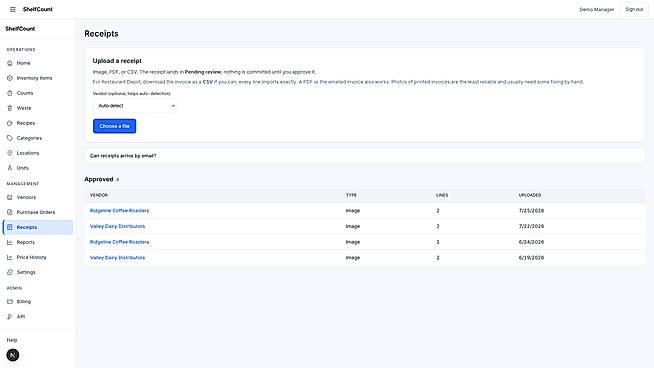Open the Home menu item
Viewport: 654px width, 368px height.
click(38, 63)
